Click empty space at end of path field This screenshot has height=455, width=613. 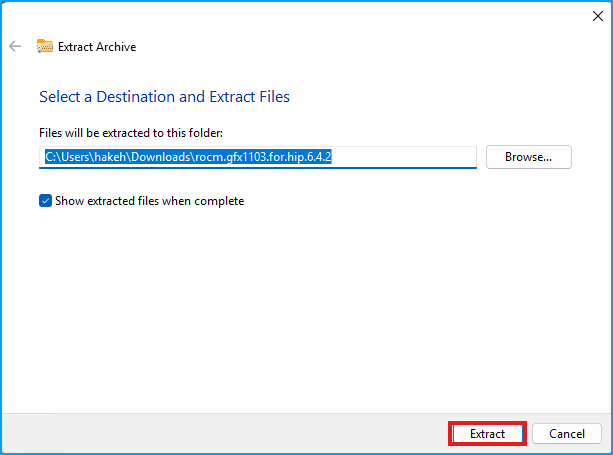point(420,157)
